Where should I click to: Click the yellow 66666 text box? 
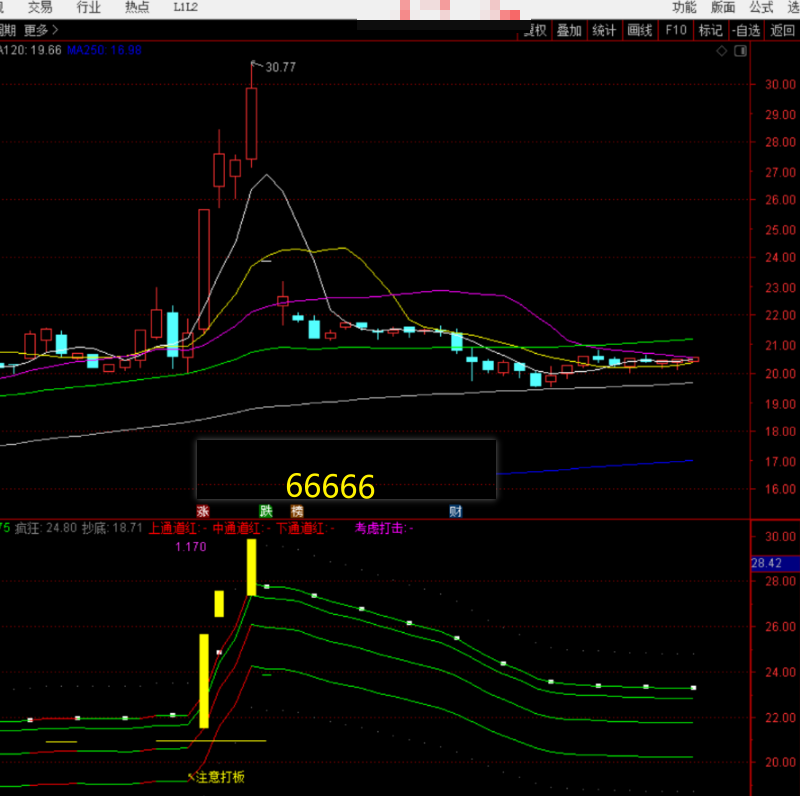coord(346,469)
